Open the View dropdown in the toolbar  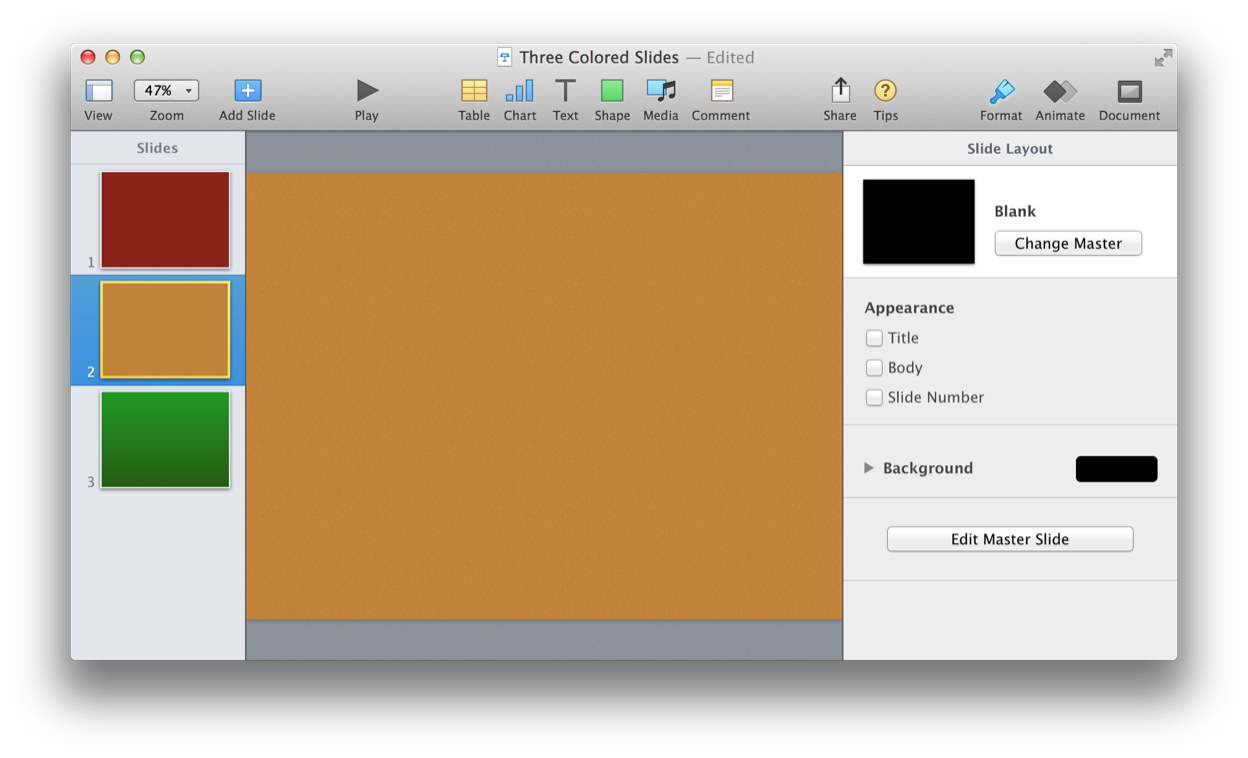tap(98, 91)
